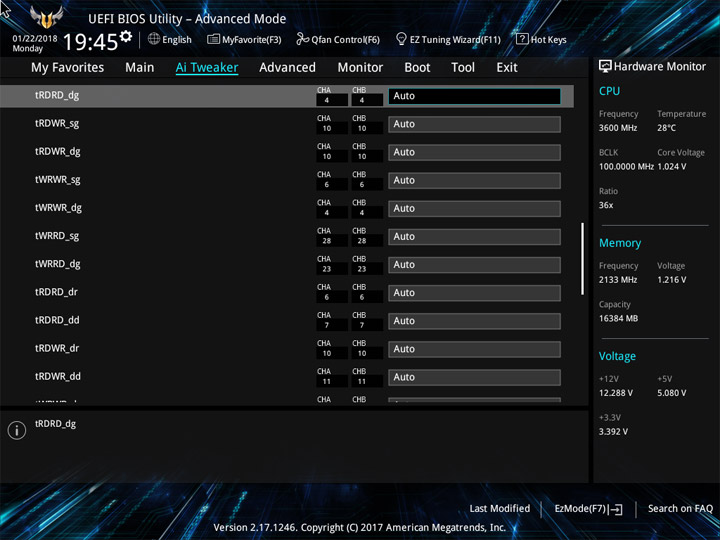The height and width of the screenshot is (540, 720).
Task: Click the TUF logo emblem at the top left
Action: (x=46, y=17)
